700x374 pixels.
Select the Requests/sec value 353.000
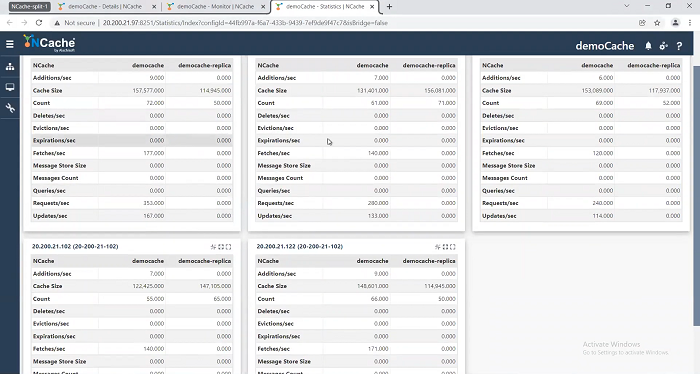point(154,203)
